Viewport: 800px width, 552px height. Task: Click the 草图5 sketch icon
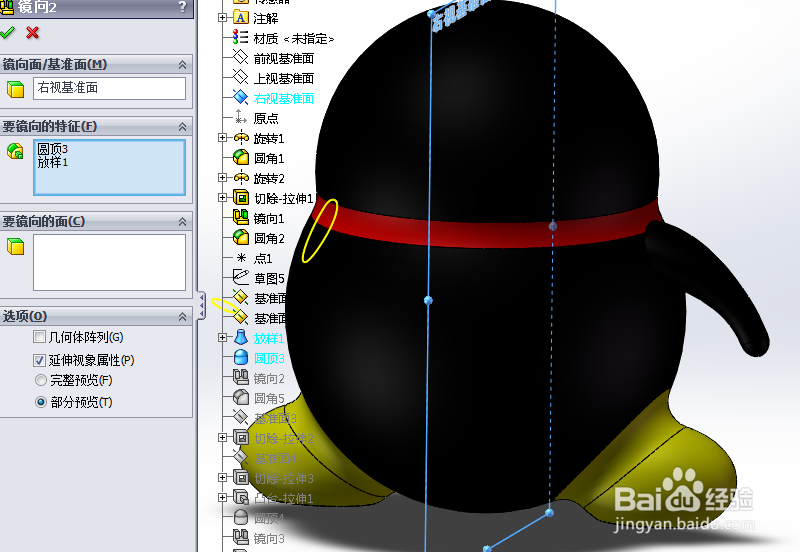pyautogui.click(x=241, y=278)
